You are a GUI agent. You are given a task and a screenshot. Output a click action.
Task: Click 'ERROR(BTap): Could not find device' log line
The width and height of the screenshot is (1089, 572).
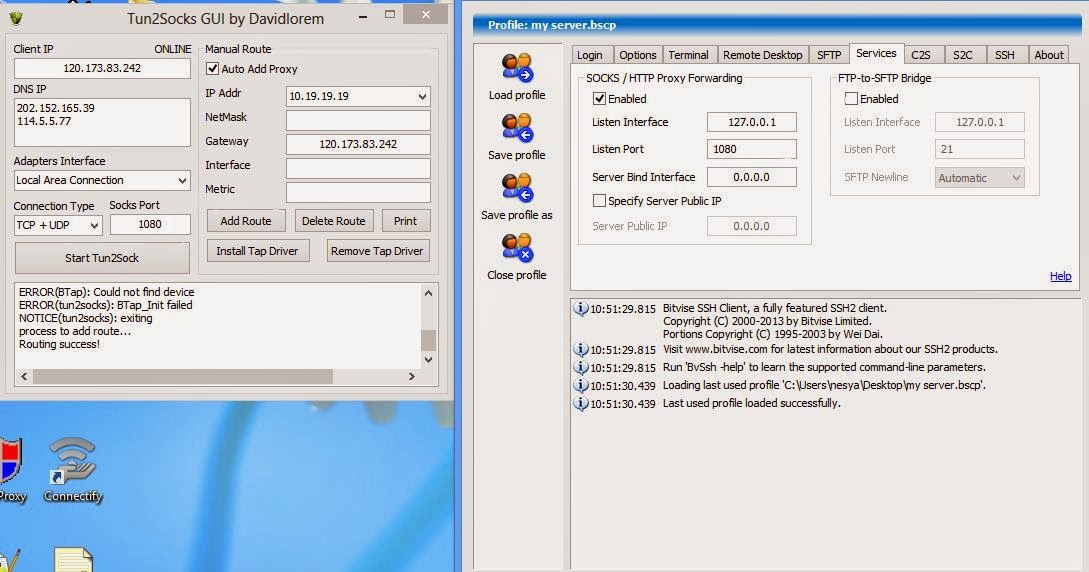click(x=106, y=292)
